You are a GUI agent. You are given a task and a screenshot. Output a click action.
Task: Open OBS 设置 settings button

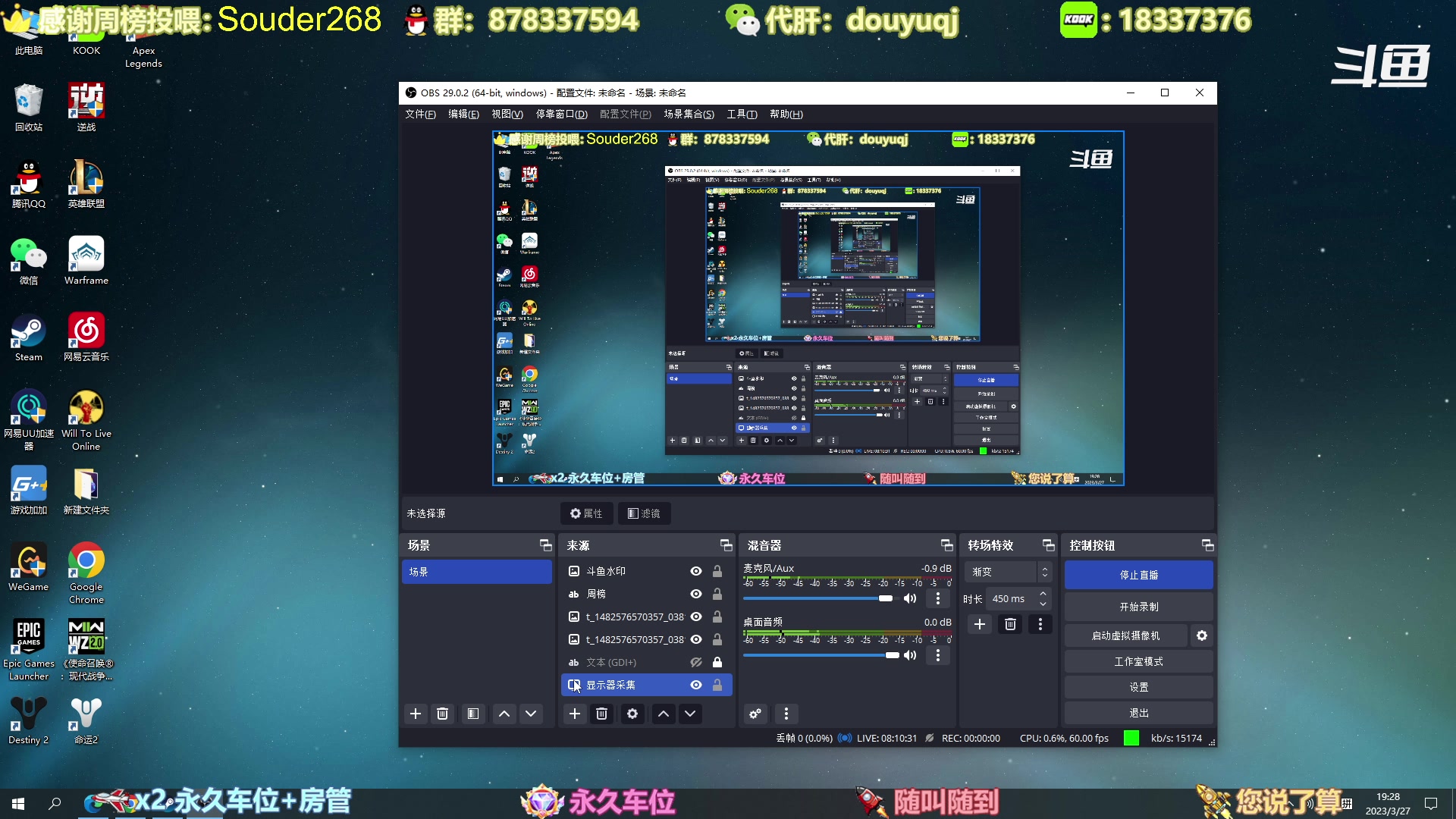tap(1139, 687)
